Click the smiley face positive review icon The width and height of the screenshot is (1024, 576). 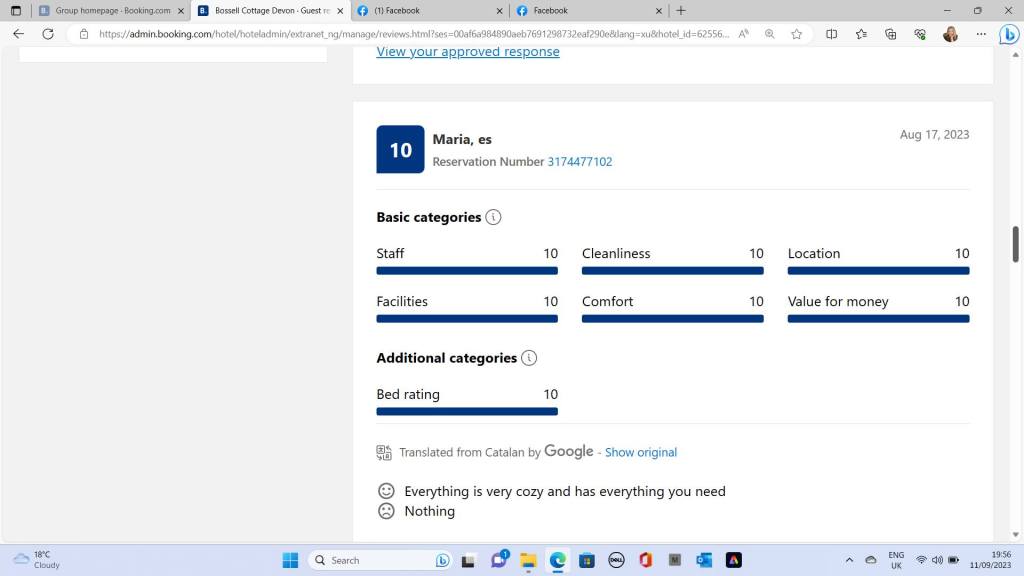pos(386,491)
